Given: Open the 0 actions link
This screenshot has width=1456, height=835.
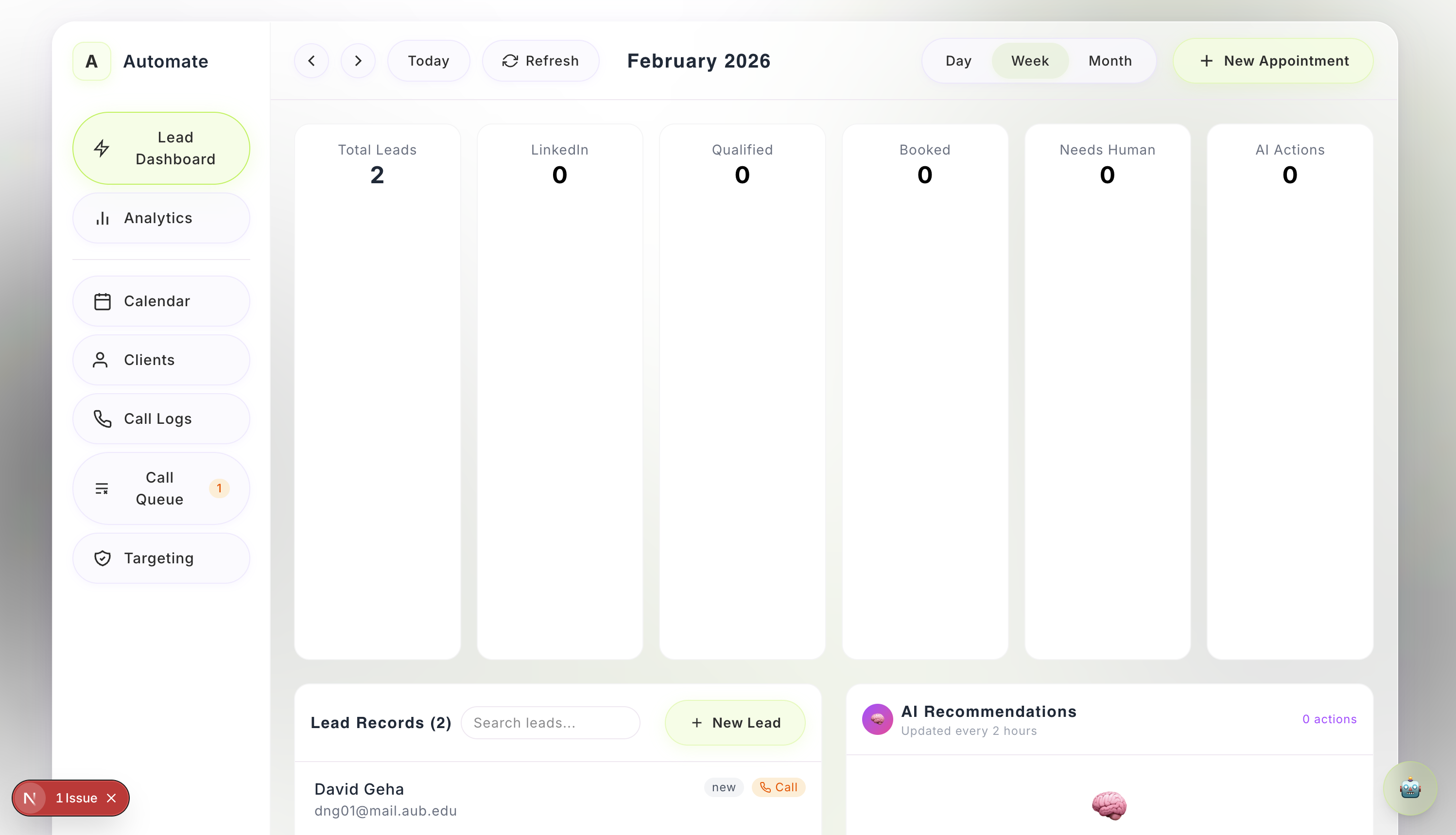Looking at the screenshot, I should [1329, 719].
